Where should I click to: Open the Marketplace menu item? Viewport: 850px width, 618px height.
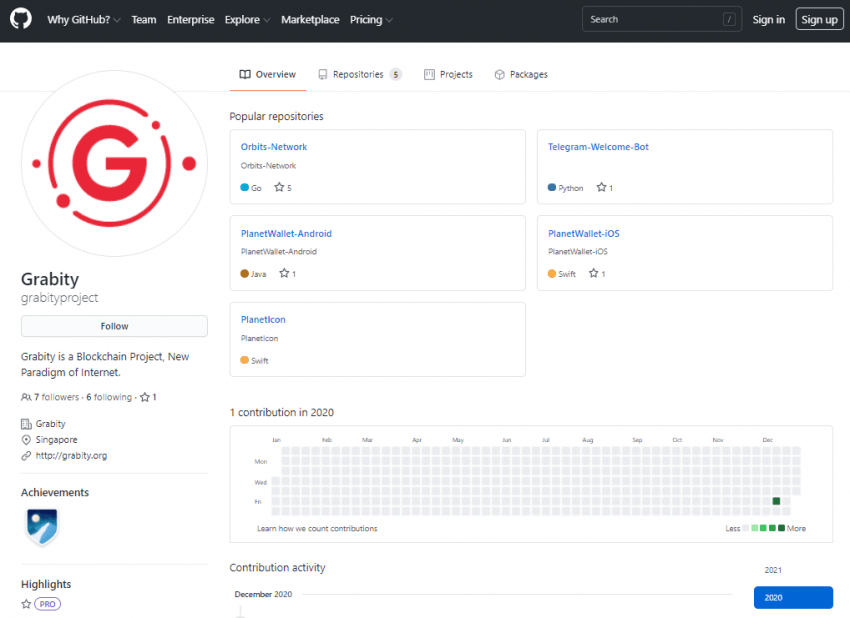pos(310,20)
